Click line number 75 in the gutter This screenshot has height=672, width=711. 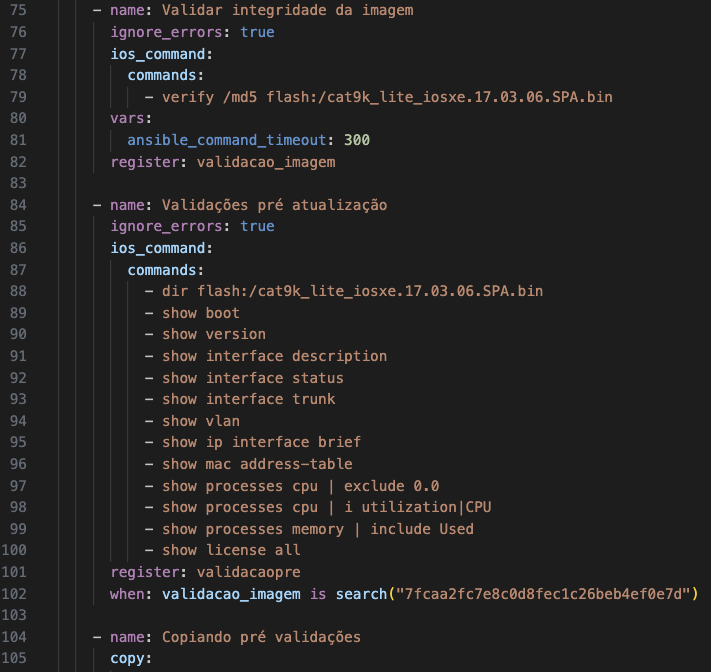click(x=18, y=10)
